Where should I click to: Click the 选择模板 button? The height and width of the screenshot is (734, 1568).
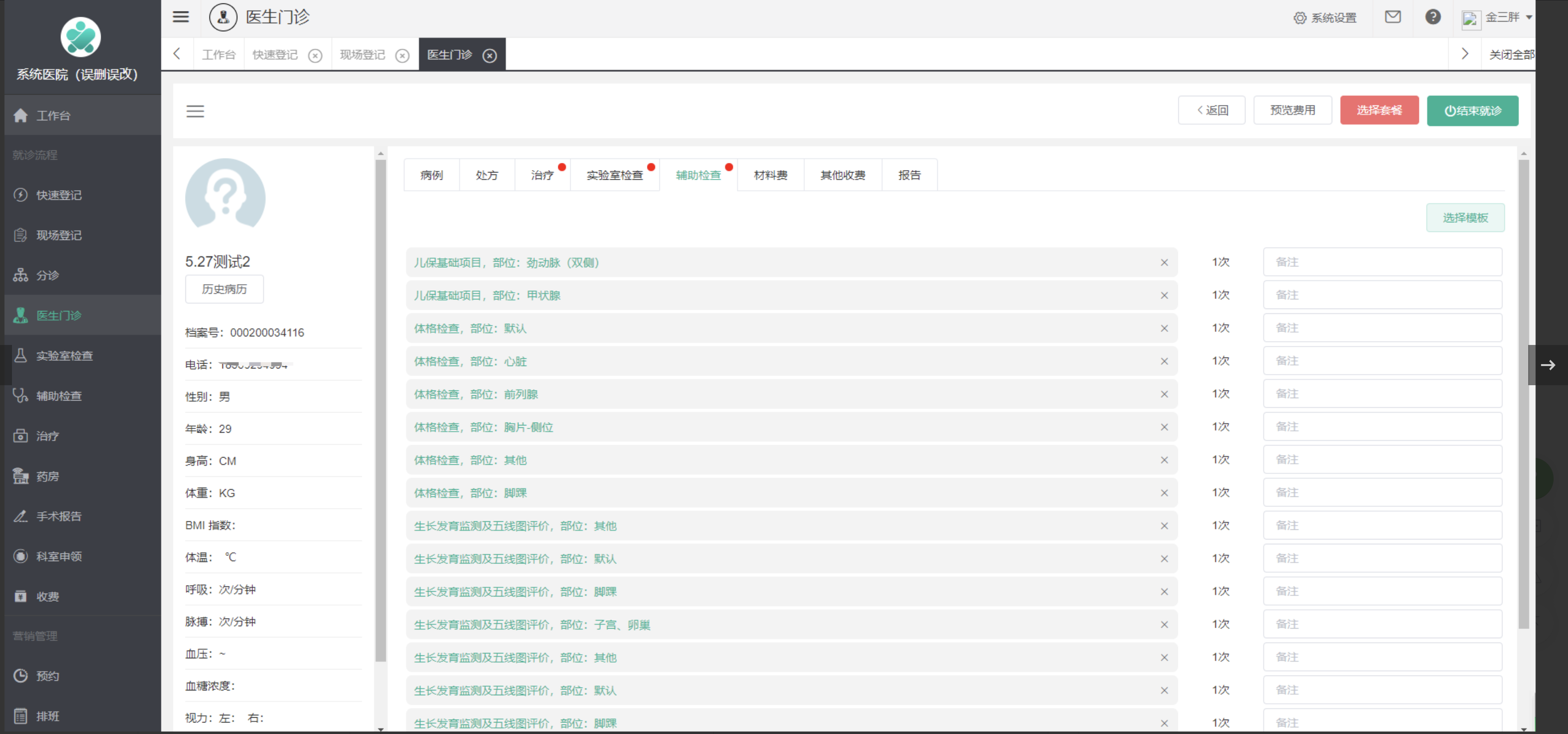coord(1465,218)
